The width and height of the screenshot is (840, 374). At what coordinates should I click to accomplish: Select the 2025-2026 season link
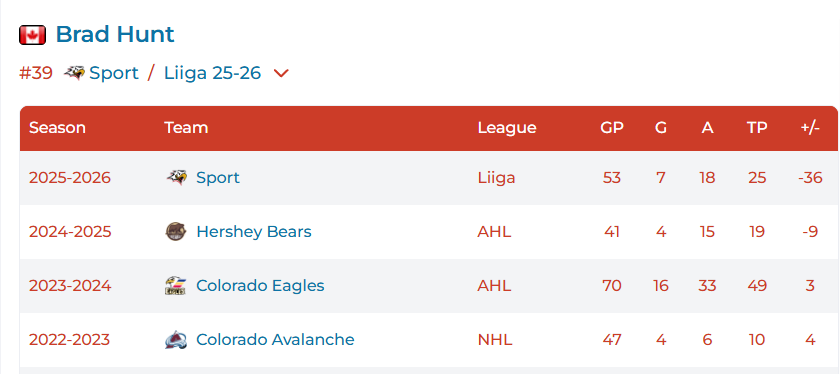coord(70,177)
